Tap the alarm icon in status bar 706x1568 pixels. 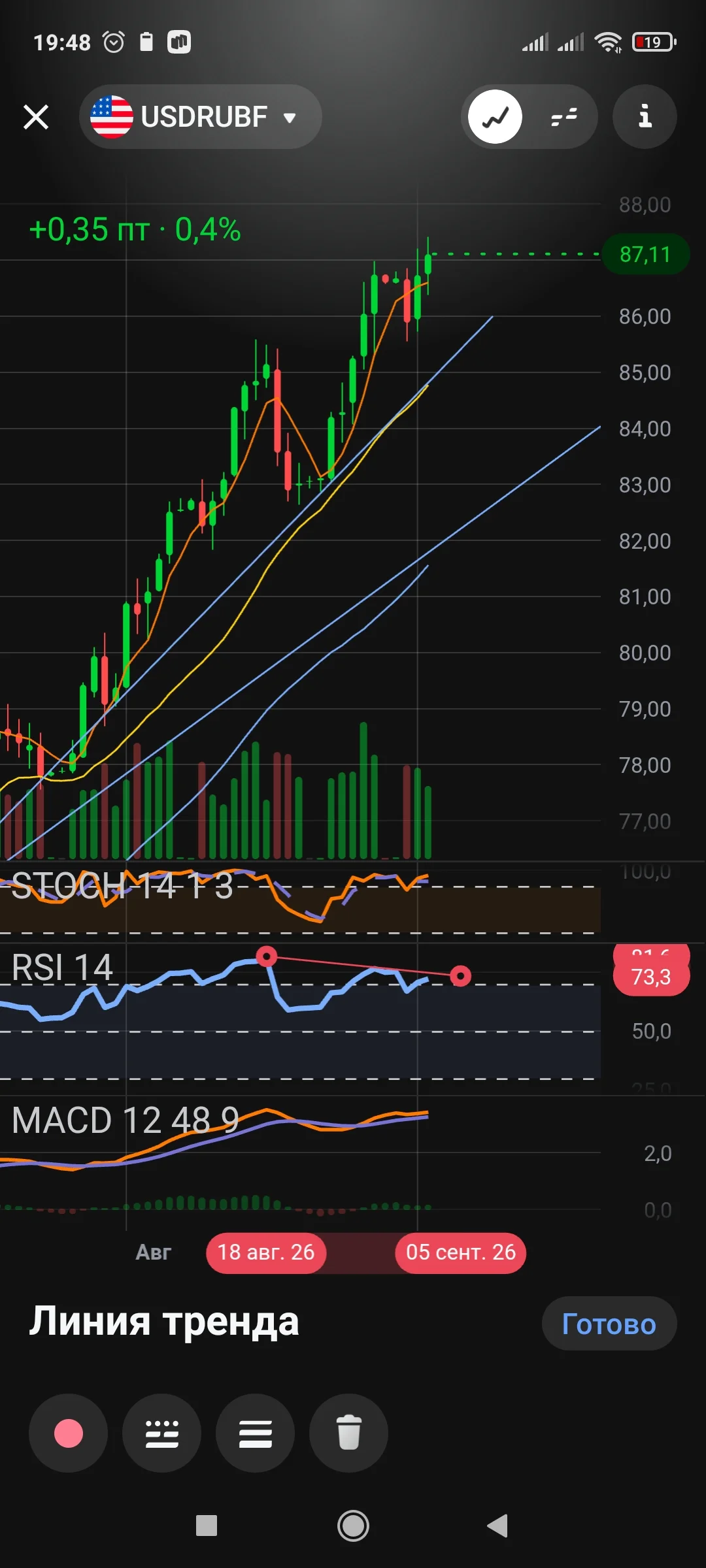coord(114,42)
